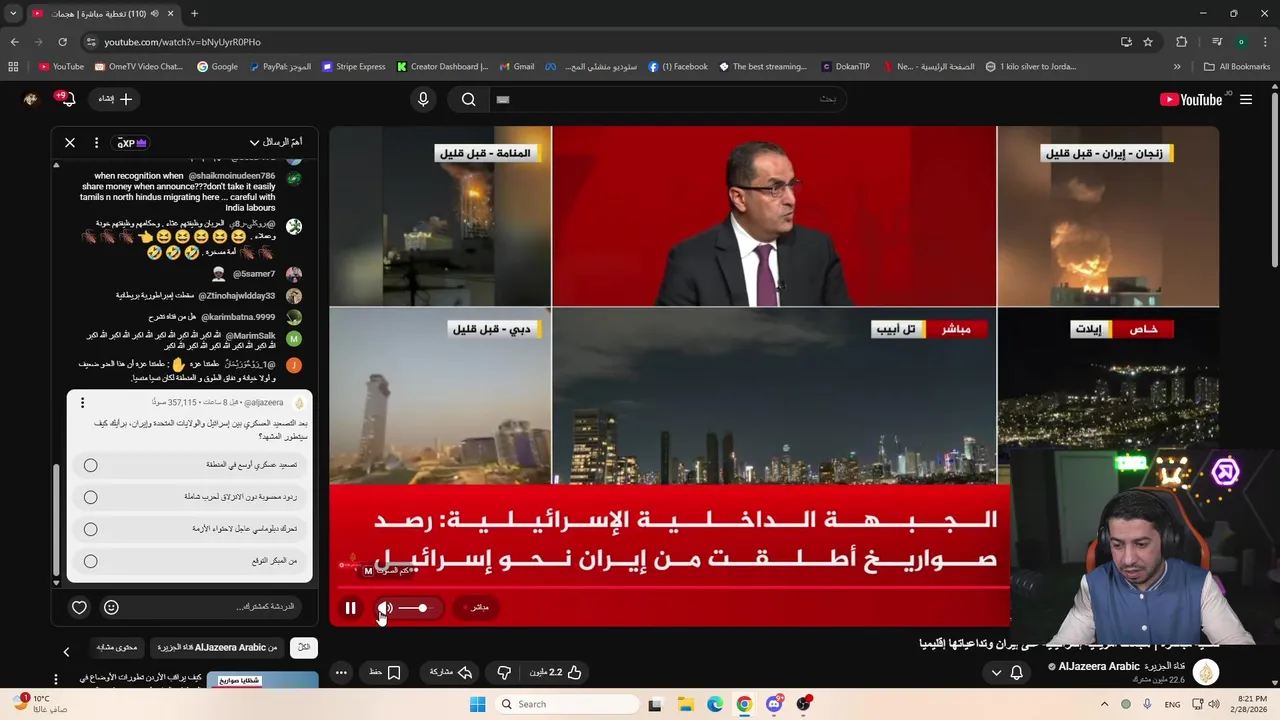Bookmark this page with star icon
The width and height of the screenshot is (1280, 720).
1148,42
